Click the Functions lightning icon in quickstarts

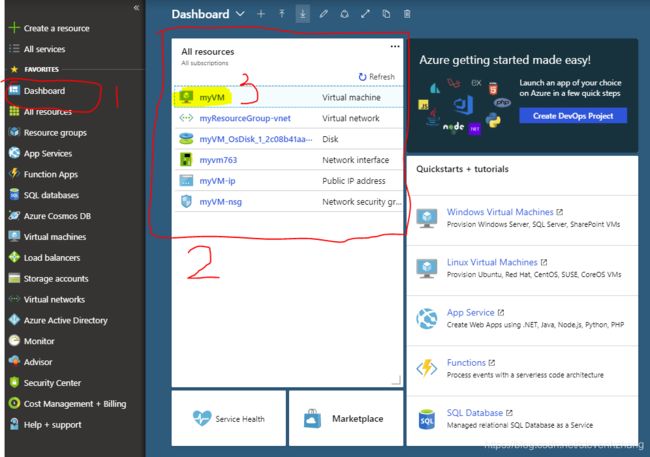[x=427, y=369]
